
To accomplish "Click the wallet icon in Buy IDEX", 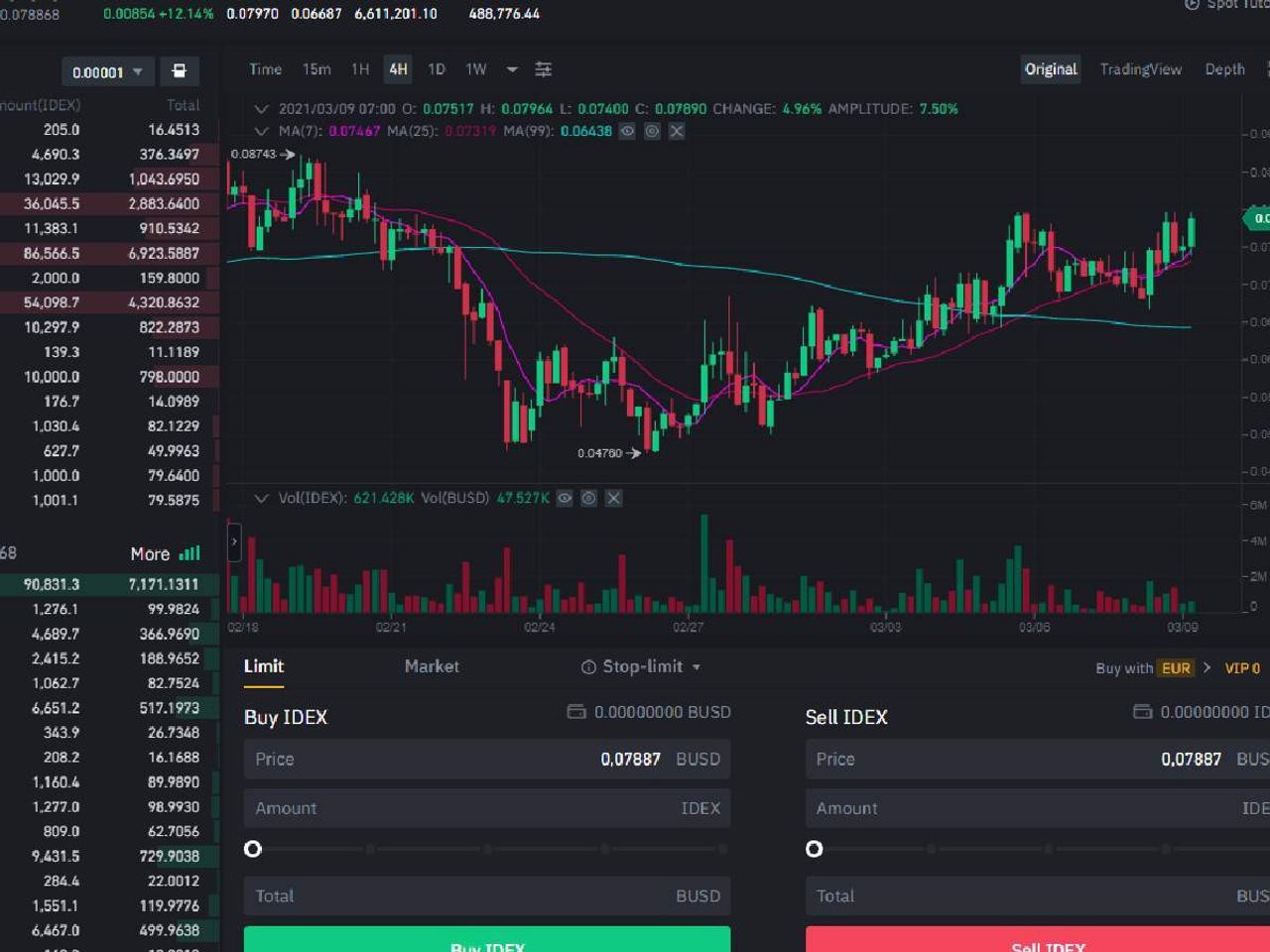I will (x=575, y=712).
